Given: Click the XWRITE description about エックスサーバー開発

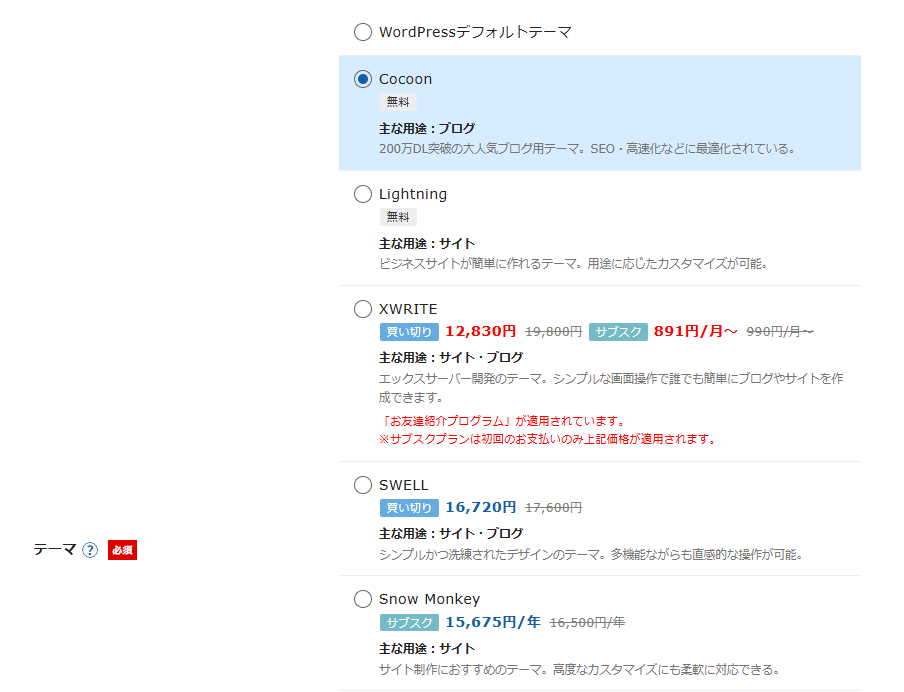Looking at the screenshot, I should tap(611, 388).
